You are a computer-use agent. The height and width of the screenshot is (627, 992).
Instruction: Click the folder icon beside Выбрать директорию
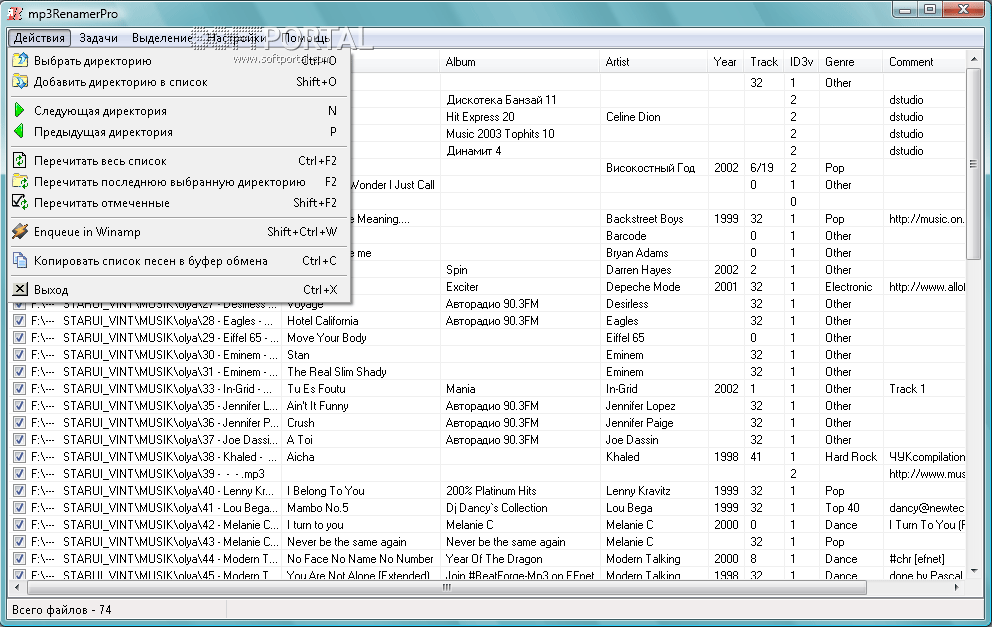[x=19, y=61]
